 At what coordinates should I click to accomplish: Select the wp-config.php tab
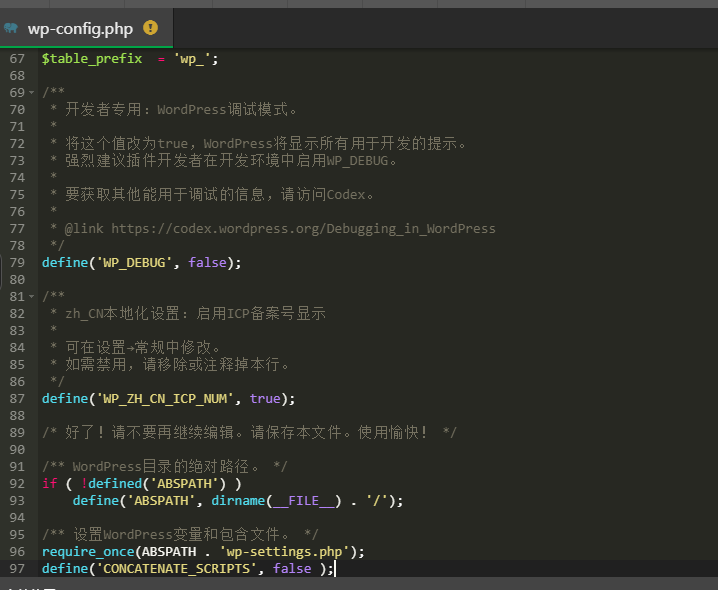point(86,28)
